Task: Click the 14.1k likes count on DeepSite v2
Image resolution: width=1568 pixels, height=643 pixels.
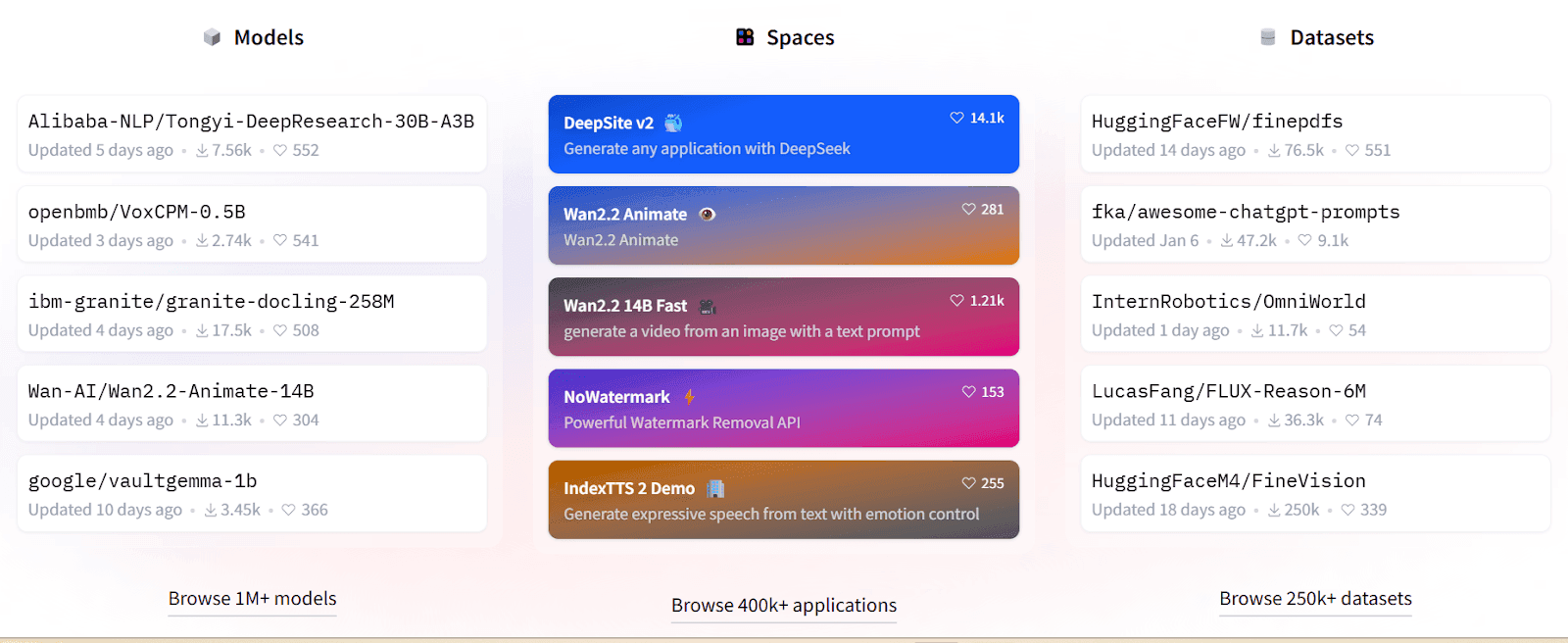Action: point(987,118)
